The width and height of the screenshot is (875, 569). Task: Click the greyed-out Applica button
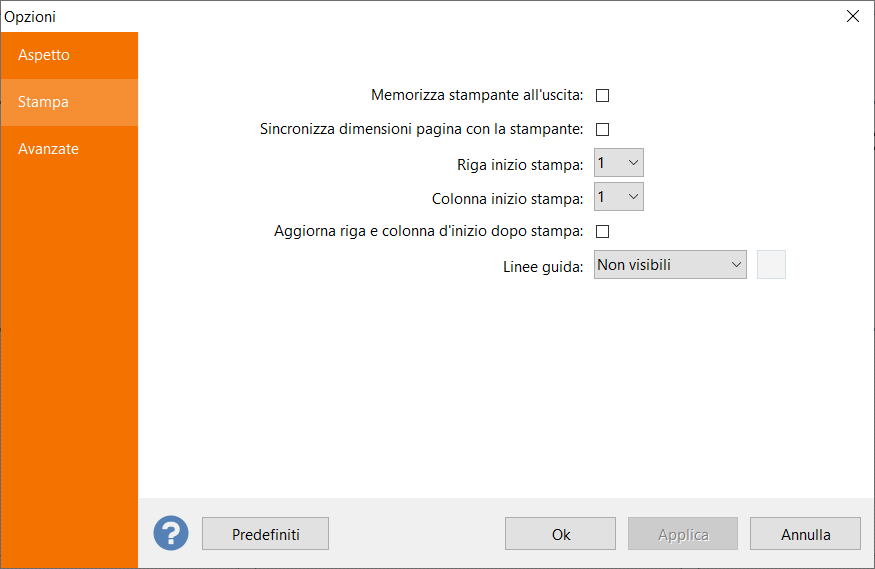click(x=683, y=534)
